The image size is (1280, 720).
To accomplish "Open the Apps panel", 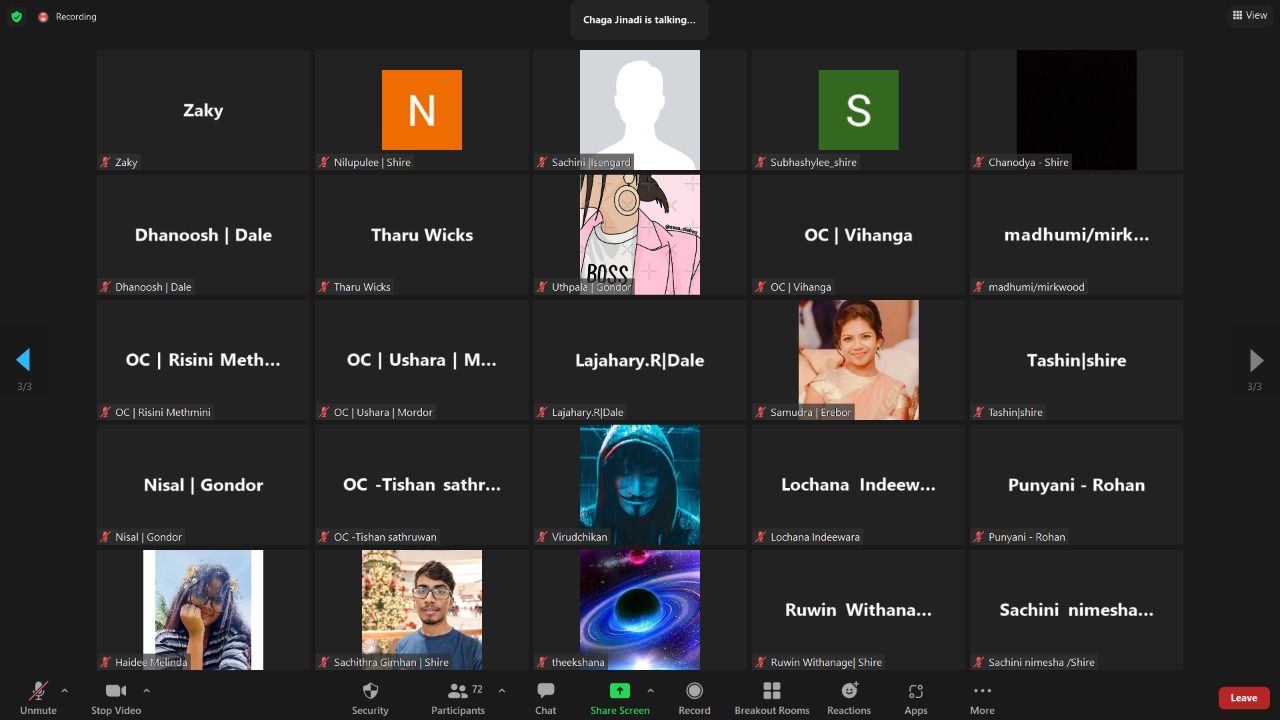I will pos(915,697).
